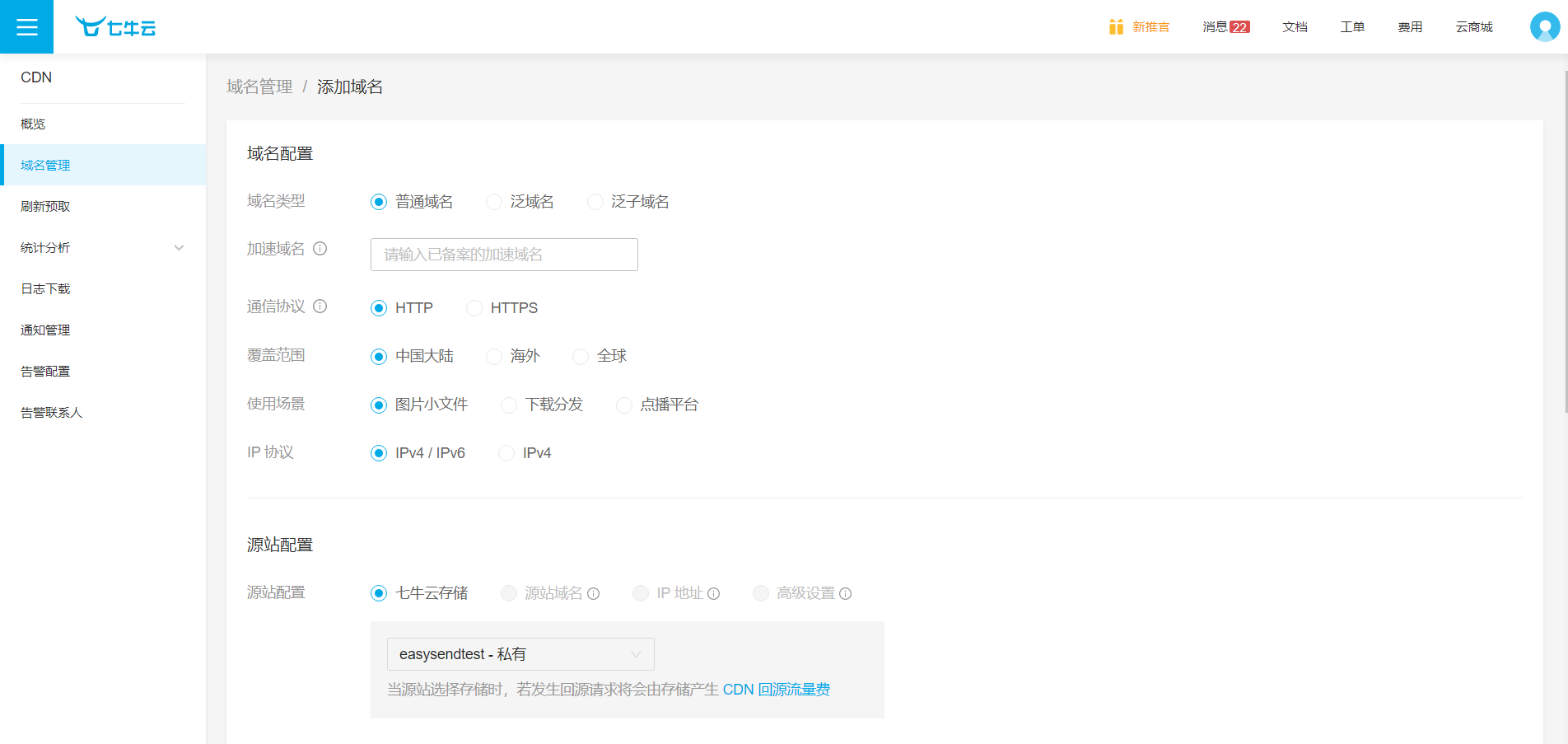Select the HTTPS protocol radio button
This screenshot has height=744, width=1568.
474,308
